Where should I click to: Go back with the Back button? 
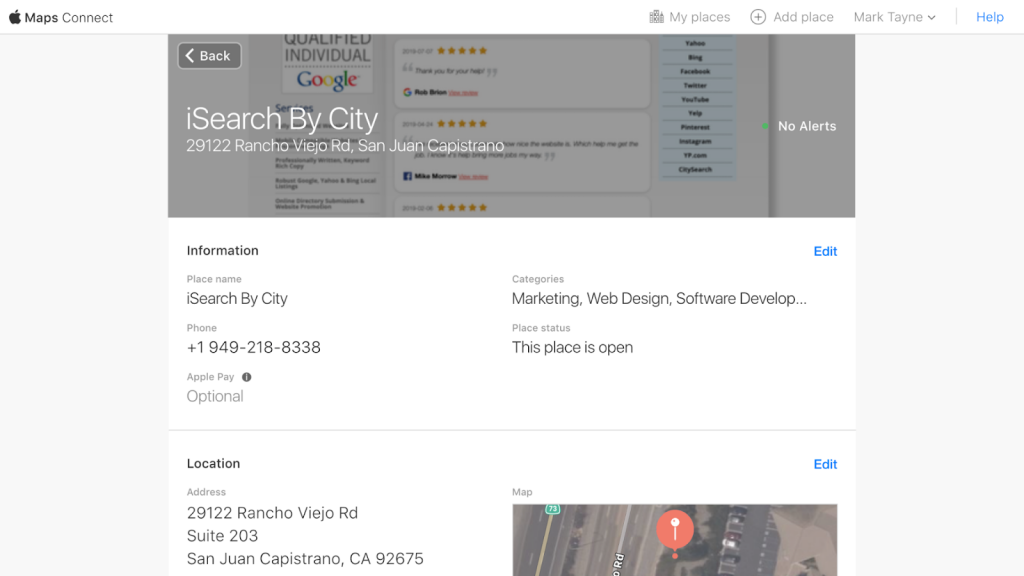point(209,56)
